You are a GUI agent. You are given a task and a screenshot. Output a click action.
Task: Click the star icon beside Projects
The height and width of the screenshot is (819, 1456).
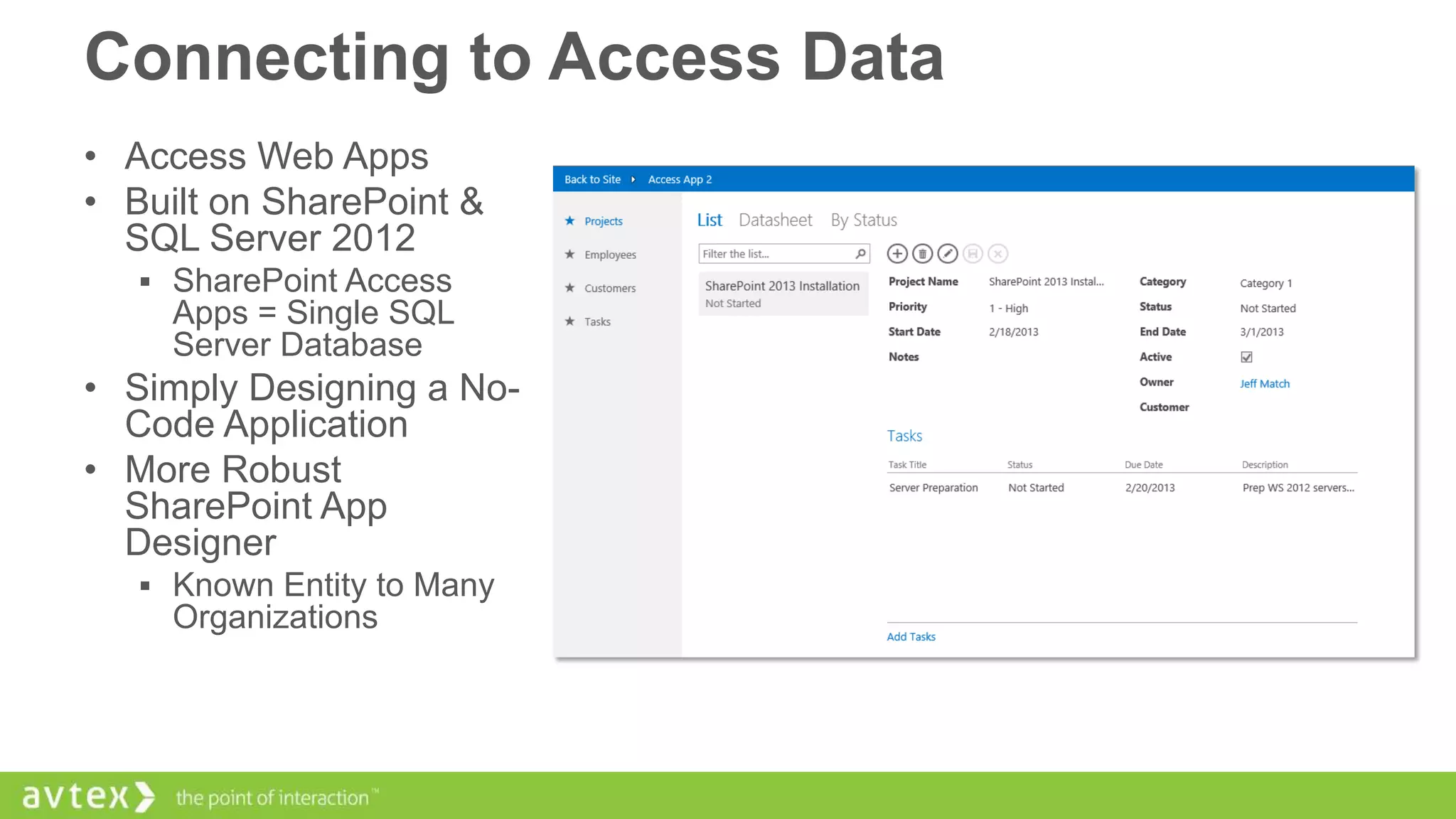pyautogui.click(x=569, y=220)
